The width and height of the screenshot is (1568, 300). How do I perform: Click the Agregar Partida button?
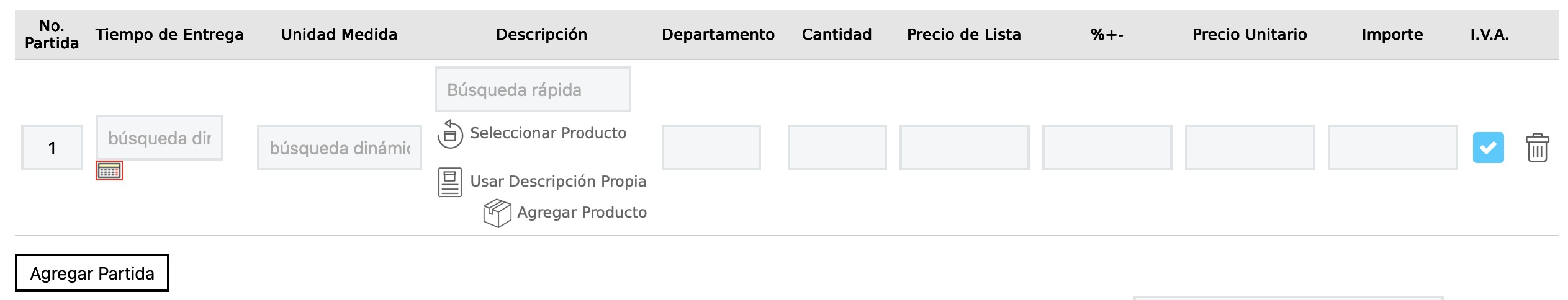point(92,273)
